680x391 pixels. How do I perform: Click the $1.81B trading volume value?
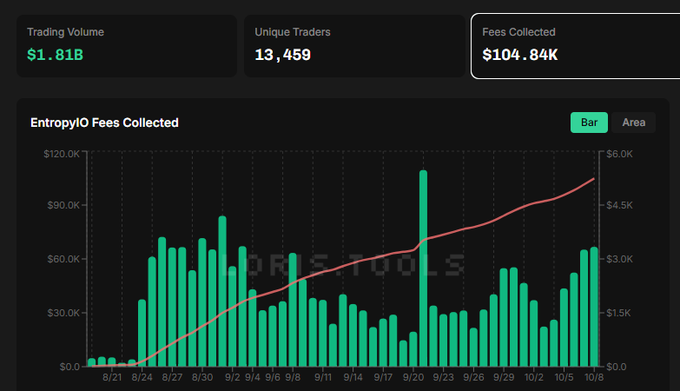[x=55, y=55]
